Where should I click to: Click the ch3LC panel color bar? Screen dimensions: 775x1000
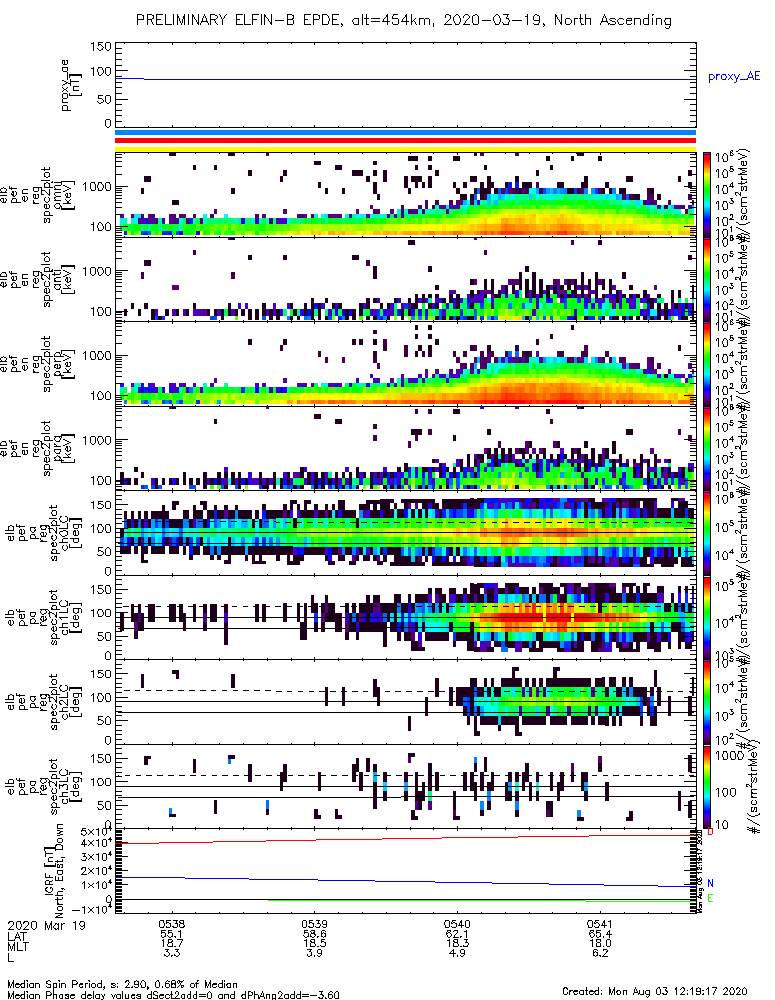tap(707, 786)
